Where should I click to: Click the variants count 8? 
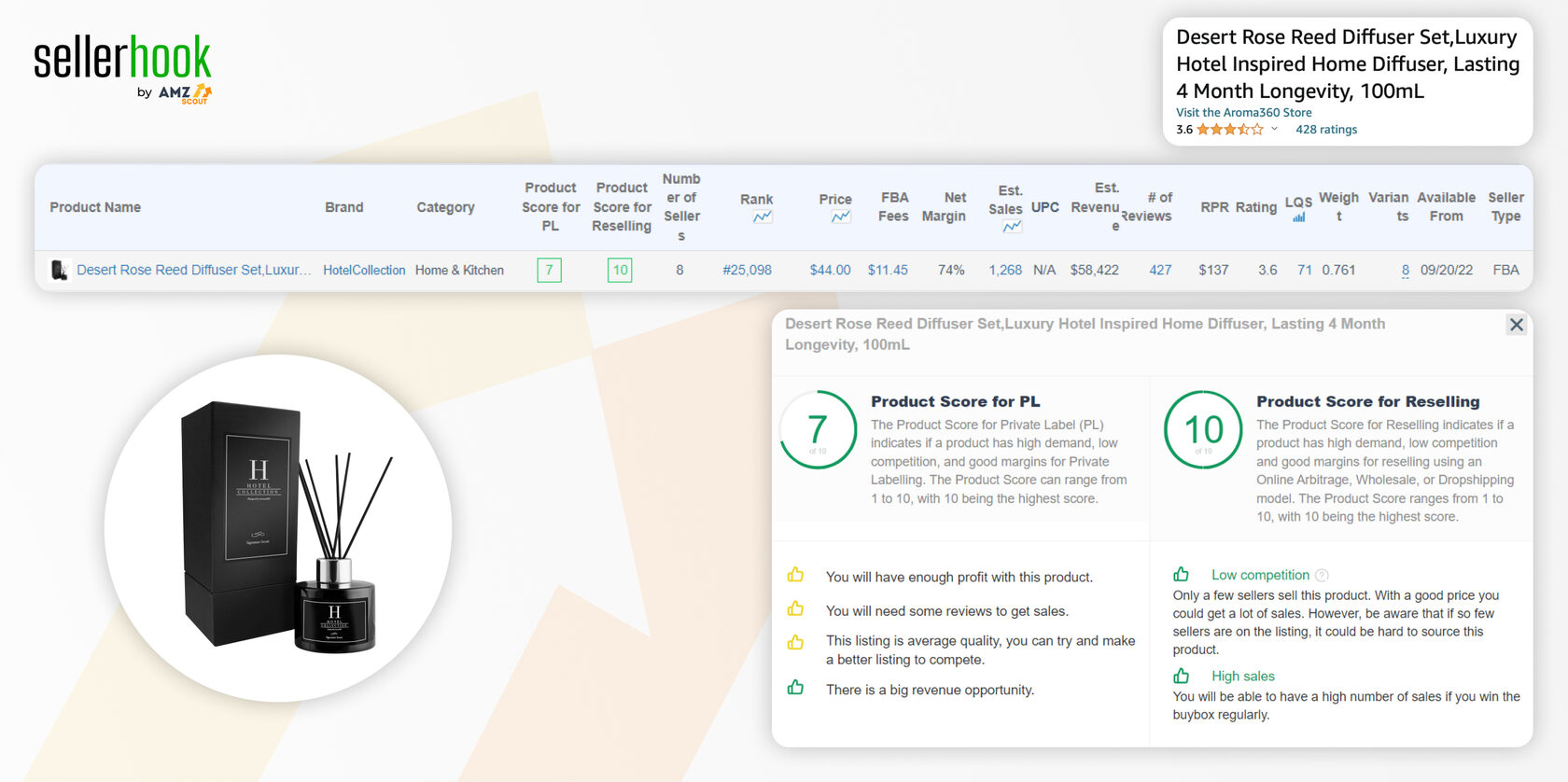1406,270
